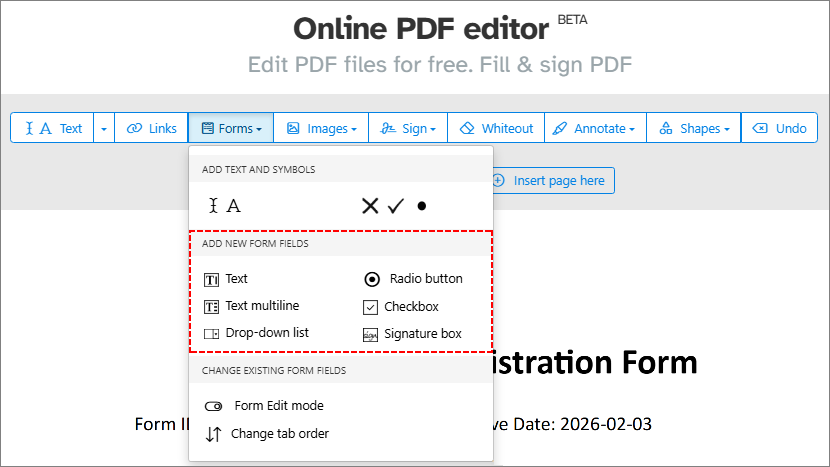The image size is (830, 467).
Task: Pick the checkmark symbol
Action: (396, 205)
